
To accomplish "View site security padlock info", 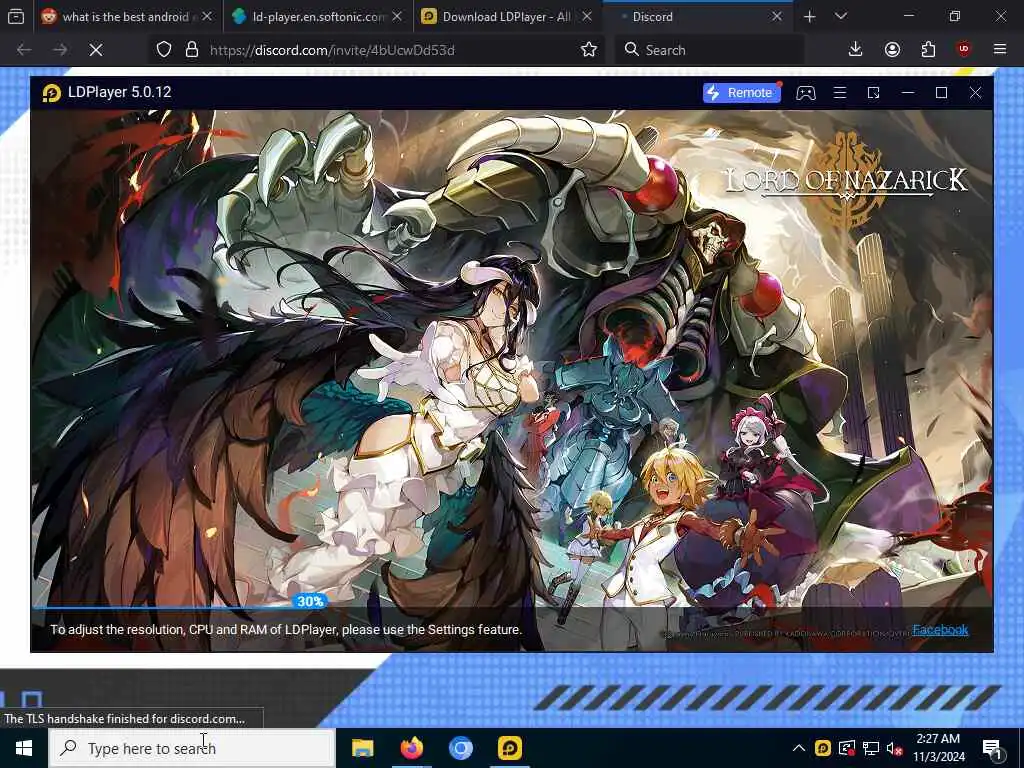I will (191, 50).
